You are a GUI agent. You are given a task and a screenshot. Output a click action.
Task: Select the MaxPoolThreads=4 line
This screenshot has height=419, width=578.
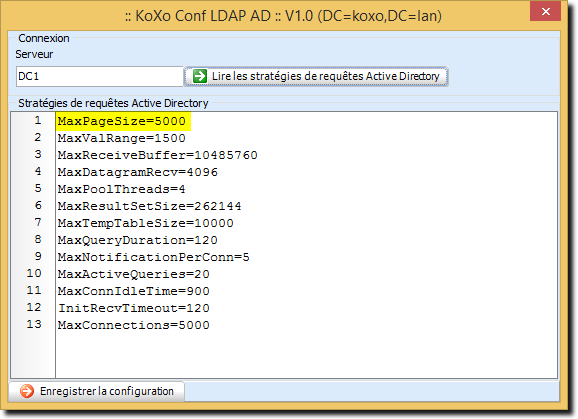pyautogui.click(x=122, y=189)
